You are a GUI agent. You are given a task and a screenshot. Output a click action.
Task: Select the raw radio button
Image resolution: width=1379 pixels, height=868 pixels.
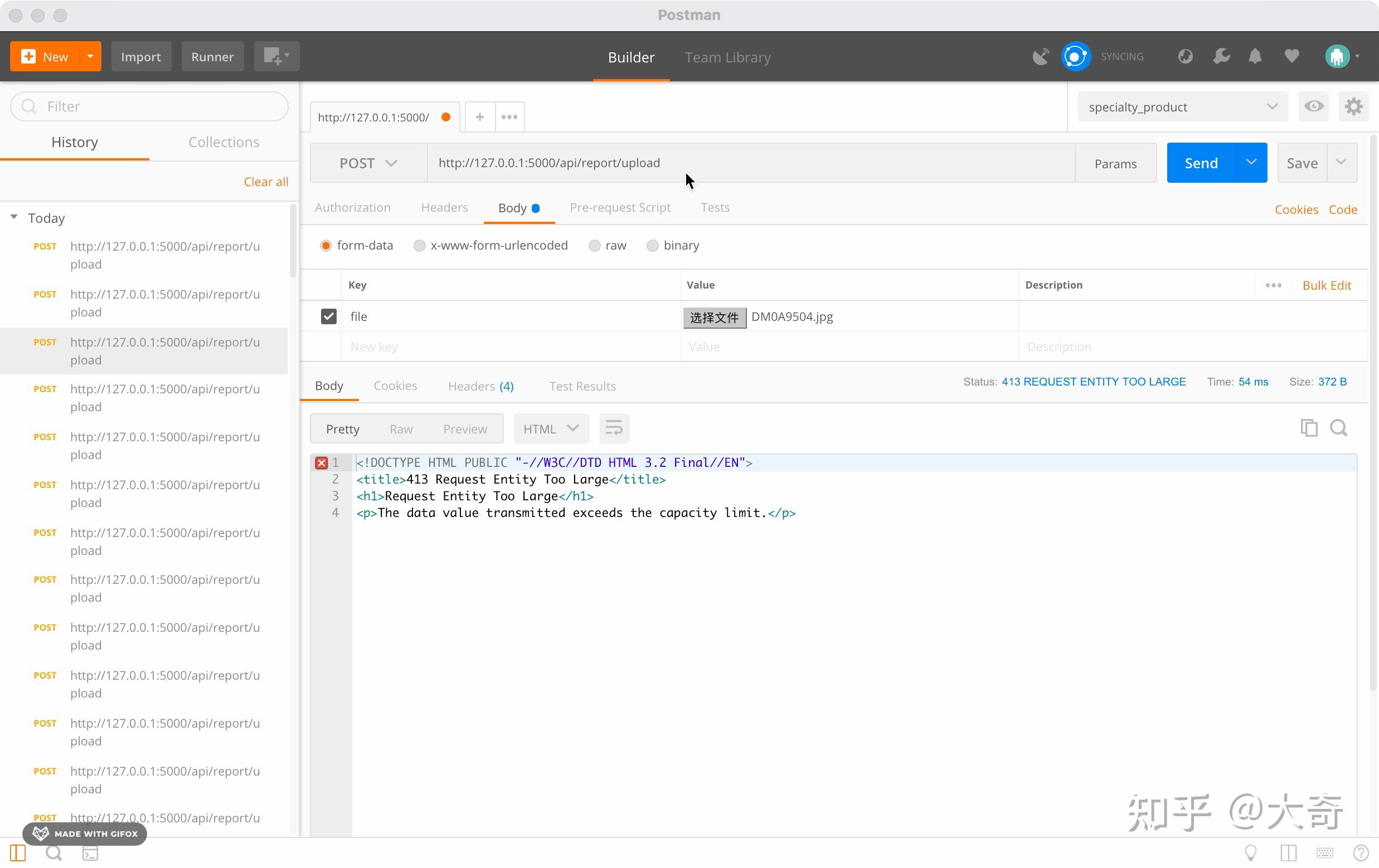pos(594,246)
